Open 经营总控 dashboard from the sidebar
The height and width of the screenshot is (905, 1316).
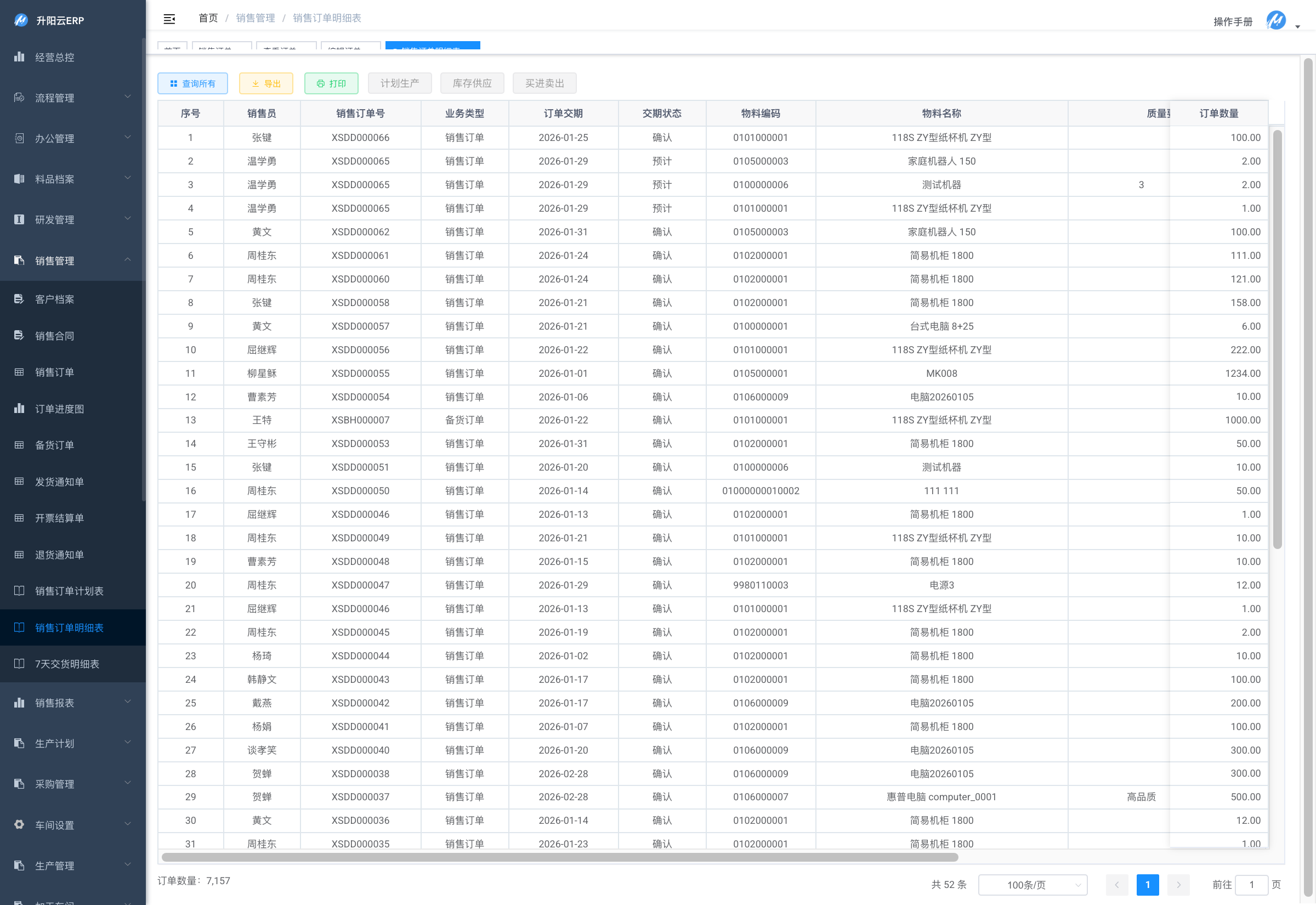coord(54,57)
